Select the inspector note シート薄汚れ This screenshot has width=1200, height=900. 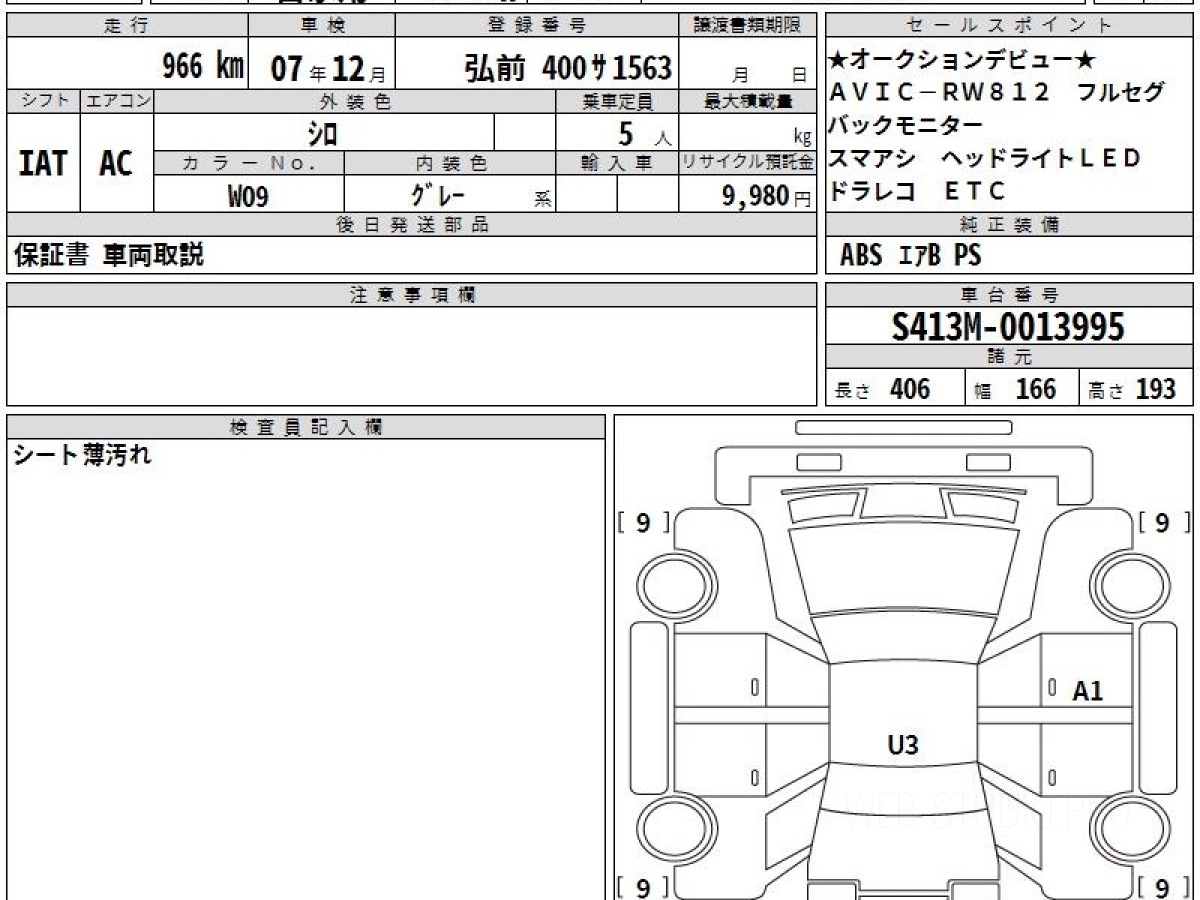82,456
